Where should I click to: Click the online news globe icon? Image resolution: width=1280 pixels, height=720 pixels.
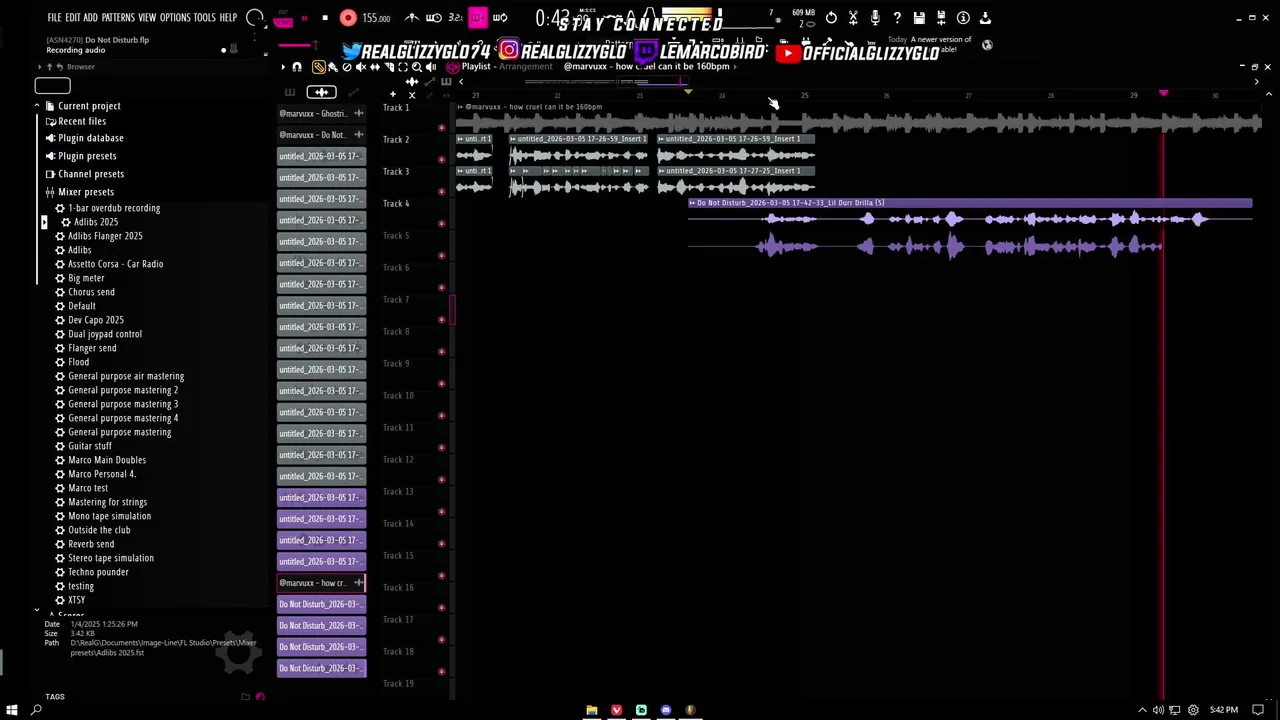pos(987,45)
